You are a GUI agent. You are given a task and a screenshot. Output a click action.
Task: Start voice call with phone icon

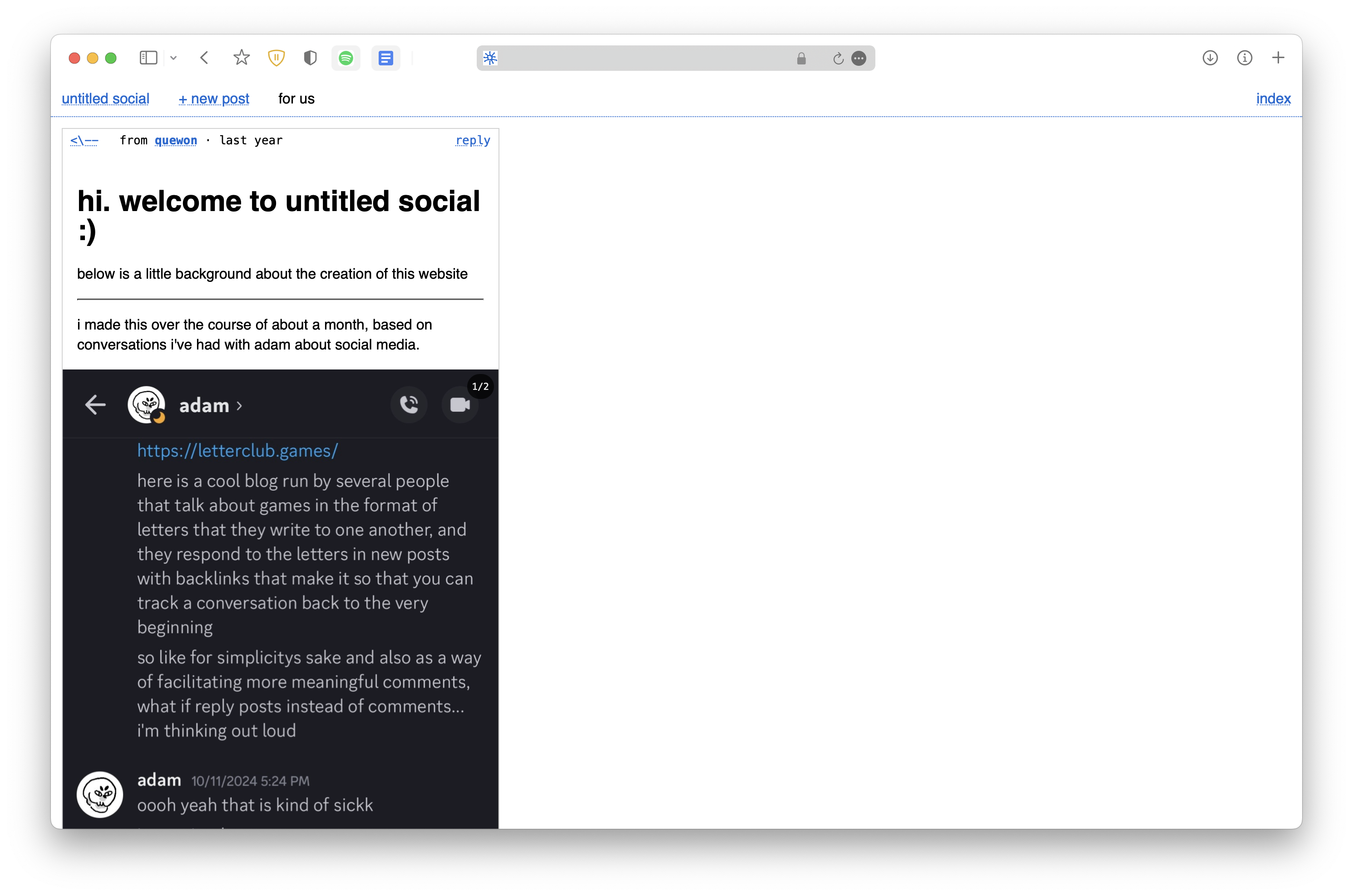pyautogui.click(x=409, y=404)
